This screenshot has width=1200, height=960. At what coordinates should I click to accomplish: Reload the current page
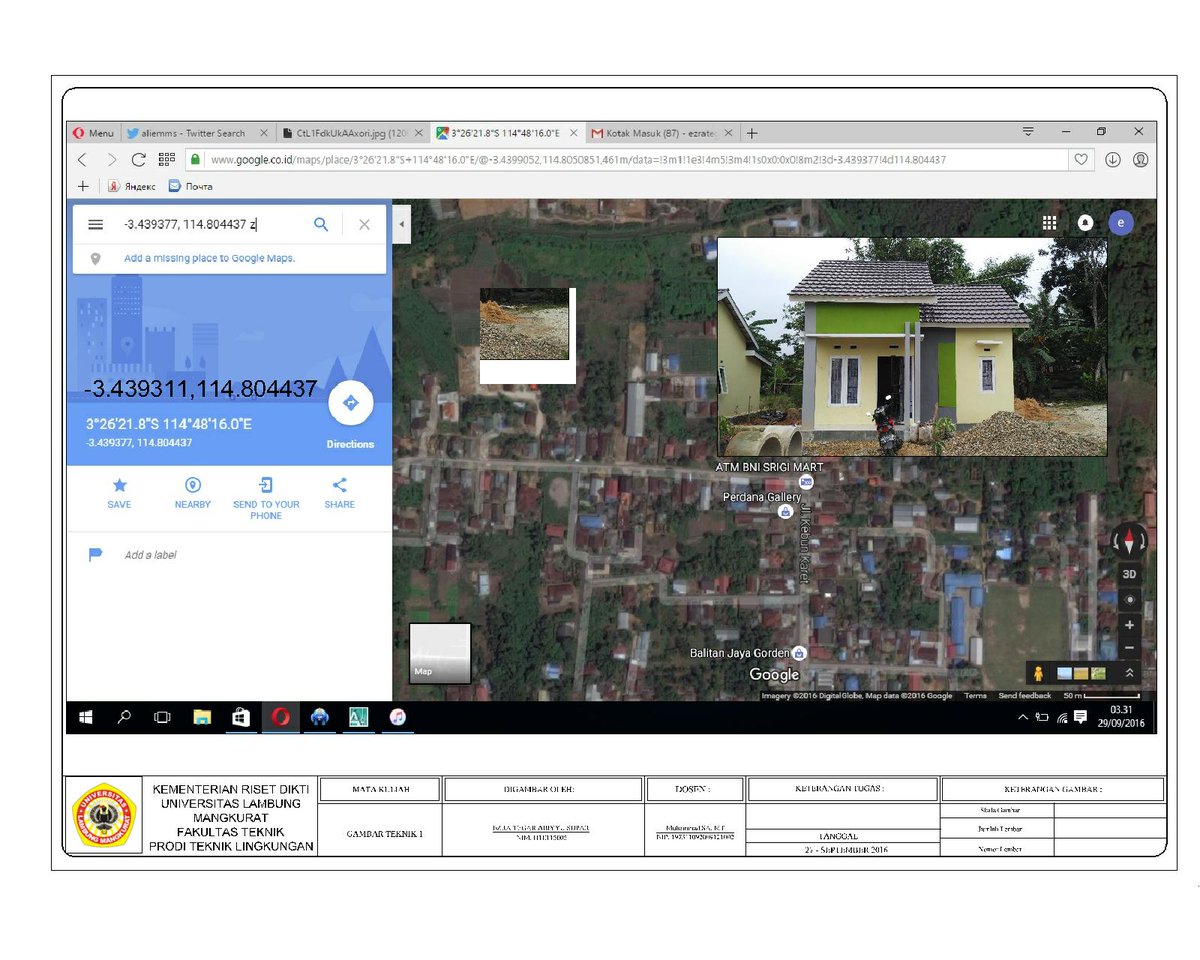[x=139, y=159]
